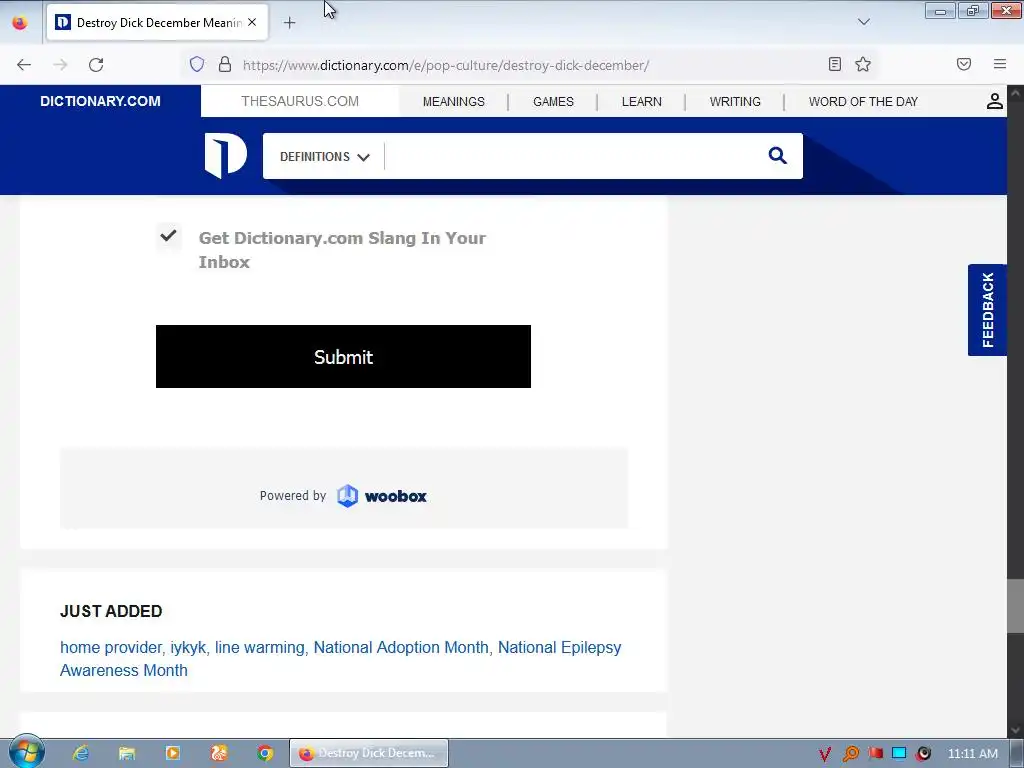Click the woobox logo
Image resolution: width=1024 pixels, height=768 pixels.
click(x=382, y=496)
